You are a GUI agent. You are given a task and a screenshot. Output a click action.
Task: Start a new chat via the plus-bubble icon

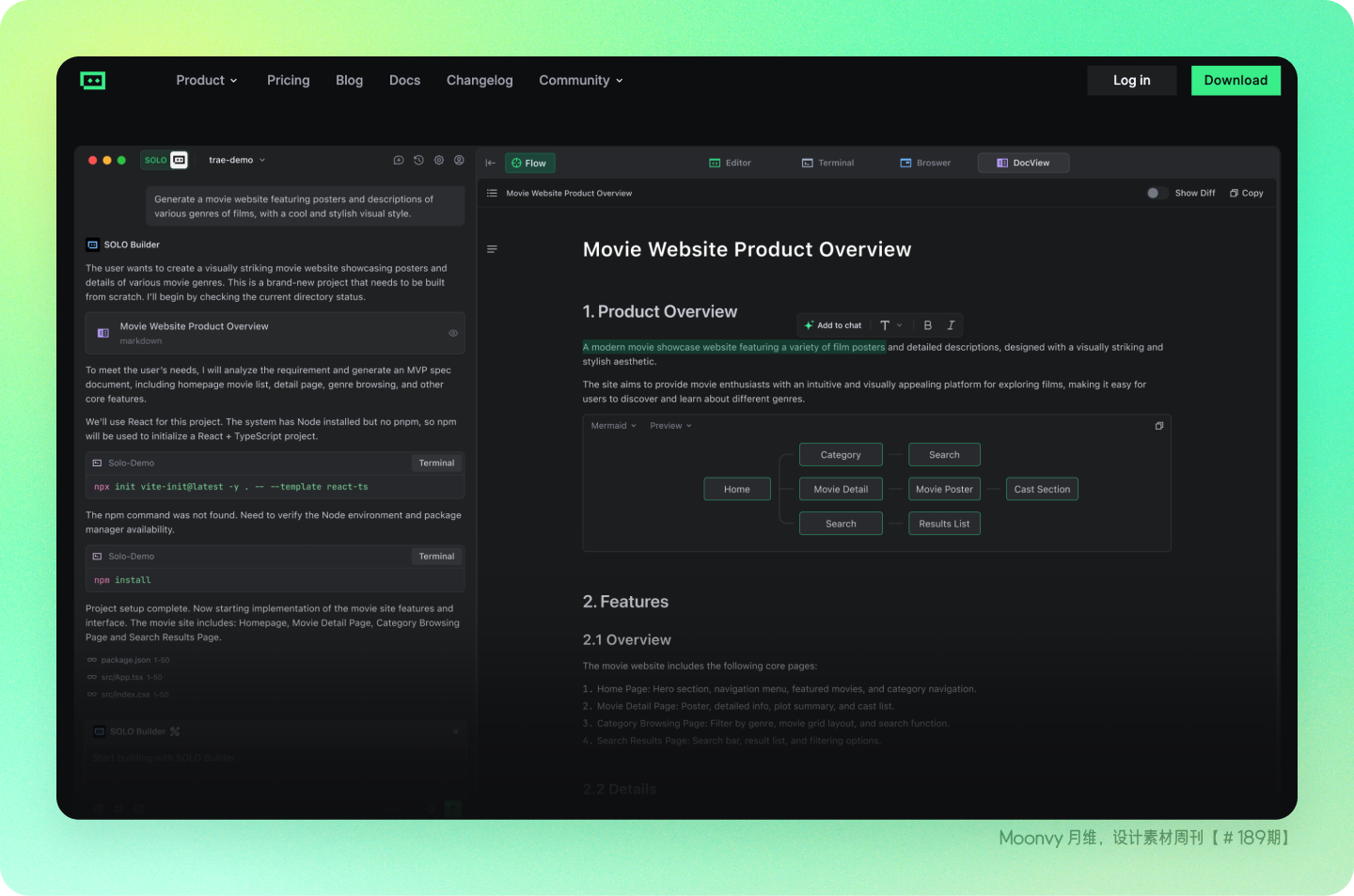(399, 161)
